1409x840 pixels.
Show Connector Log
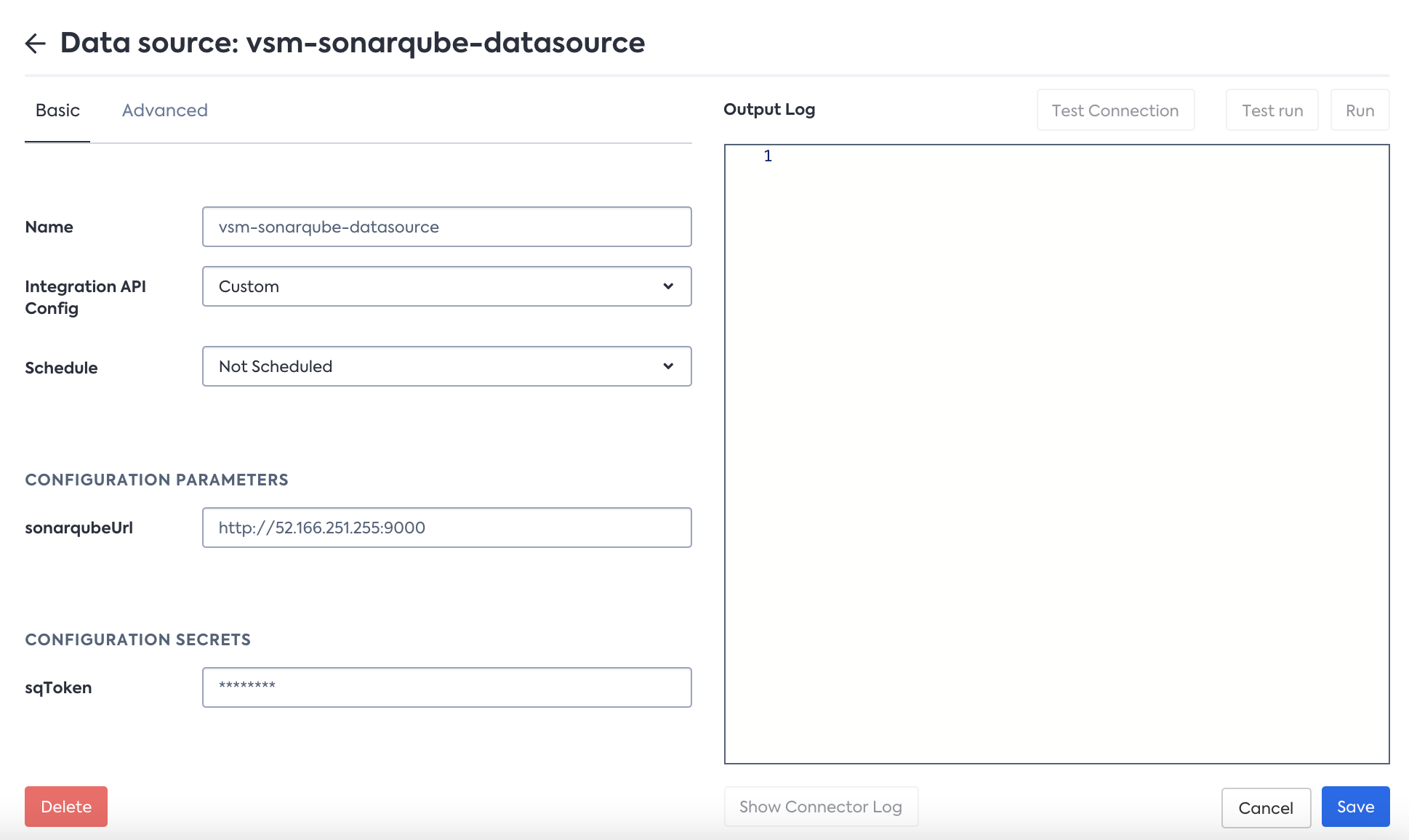pyautogui.click(x=821, y=807)
